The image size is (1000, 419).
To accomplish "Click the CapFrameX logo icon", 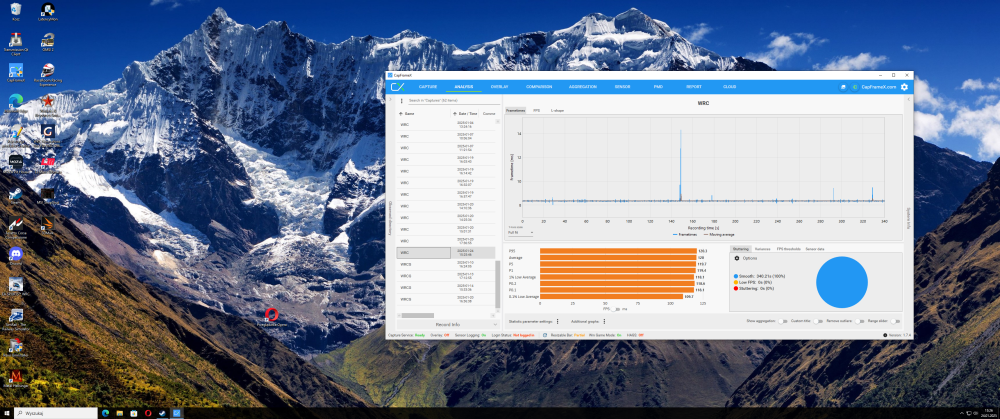I will (x=398, y=87).
